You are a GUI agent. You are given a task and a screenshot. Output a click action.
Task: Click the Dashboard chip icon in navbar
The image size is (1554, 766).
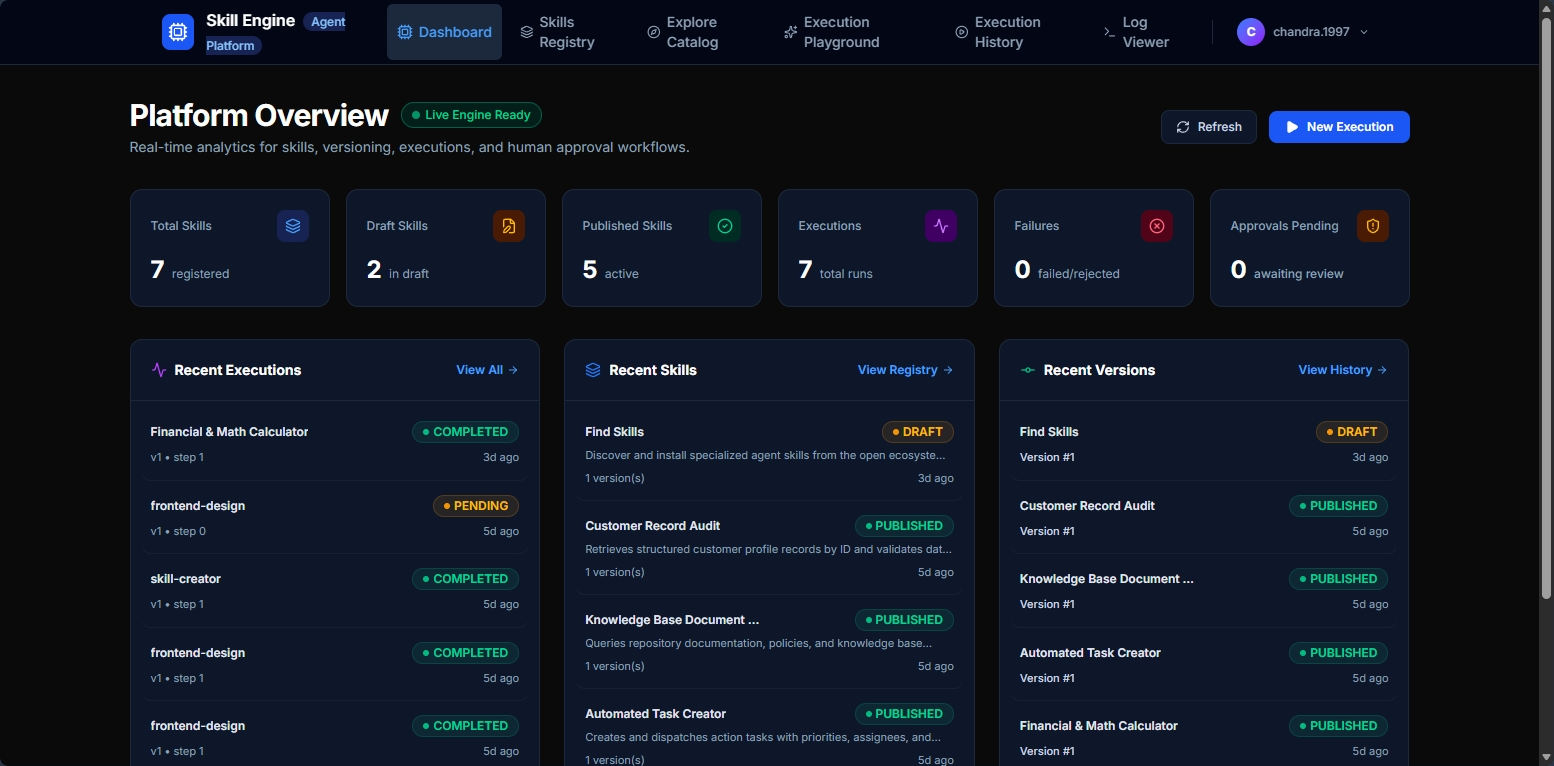tap(405, 32)
